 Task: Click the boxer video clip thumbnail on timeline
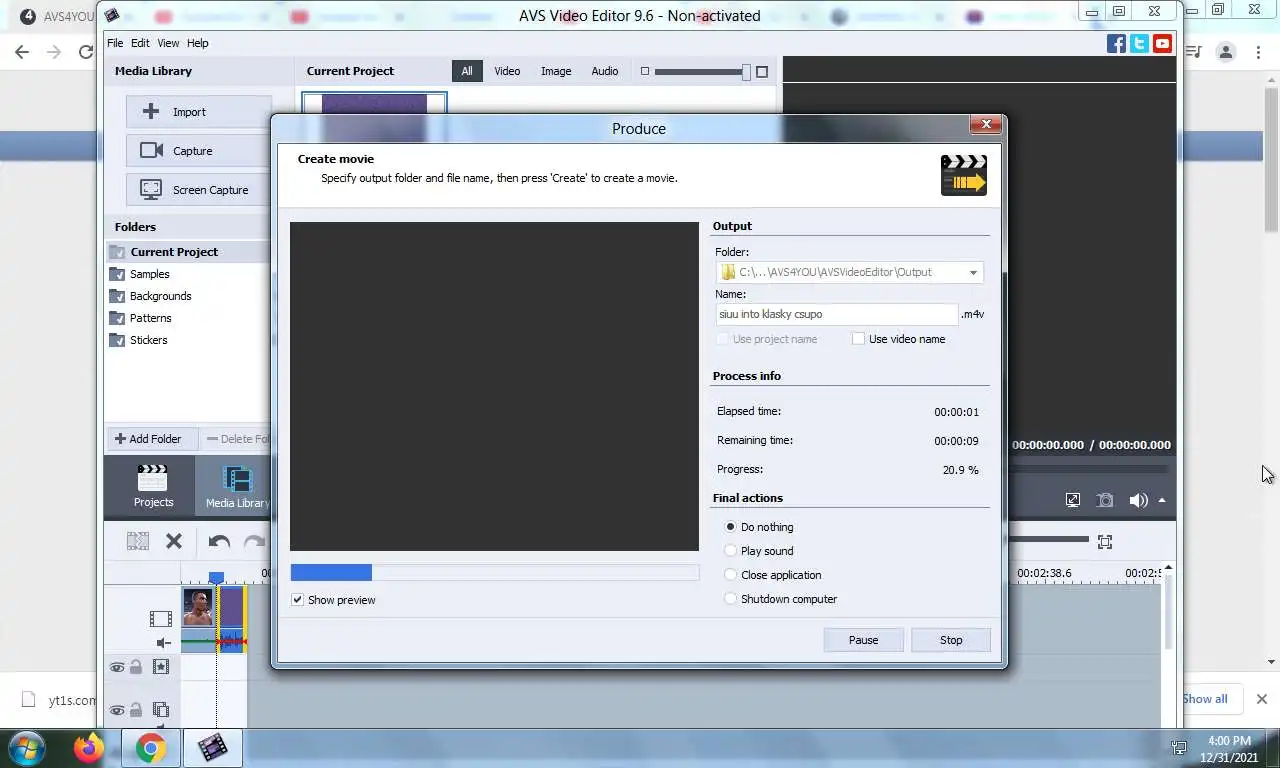click(198, 607)
